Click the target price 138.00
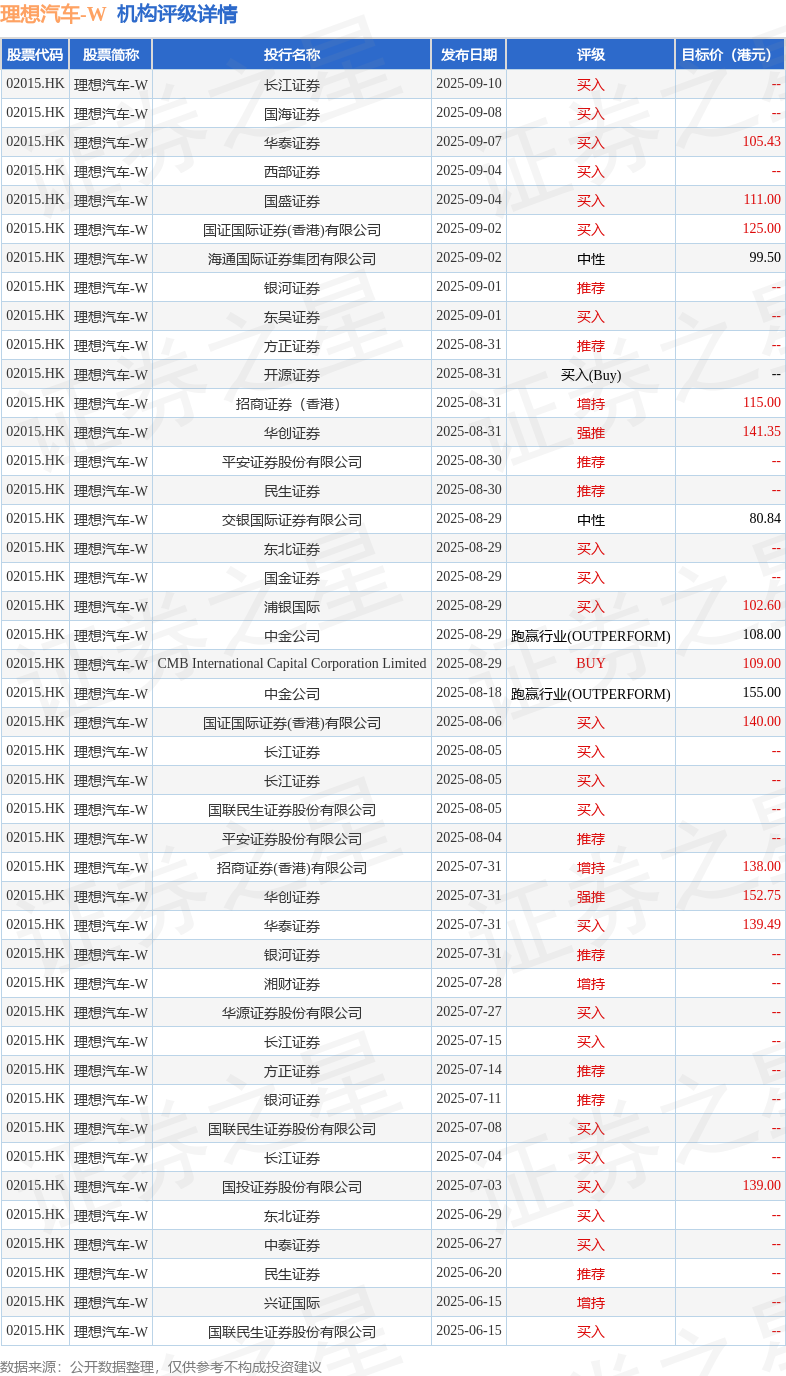This screenshot has height=1376, width=786. 762,867
